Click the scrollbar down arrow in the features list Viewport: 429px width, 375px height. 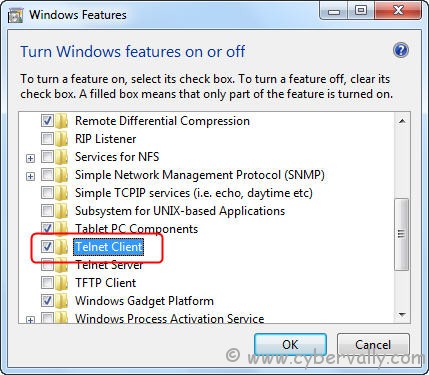pos(402,315)
